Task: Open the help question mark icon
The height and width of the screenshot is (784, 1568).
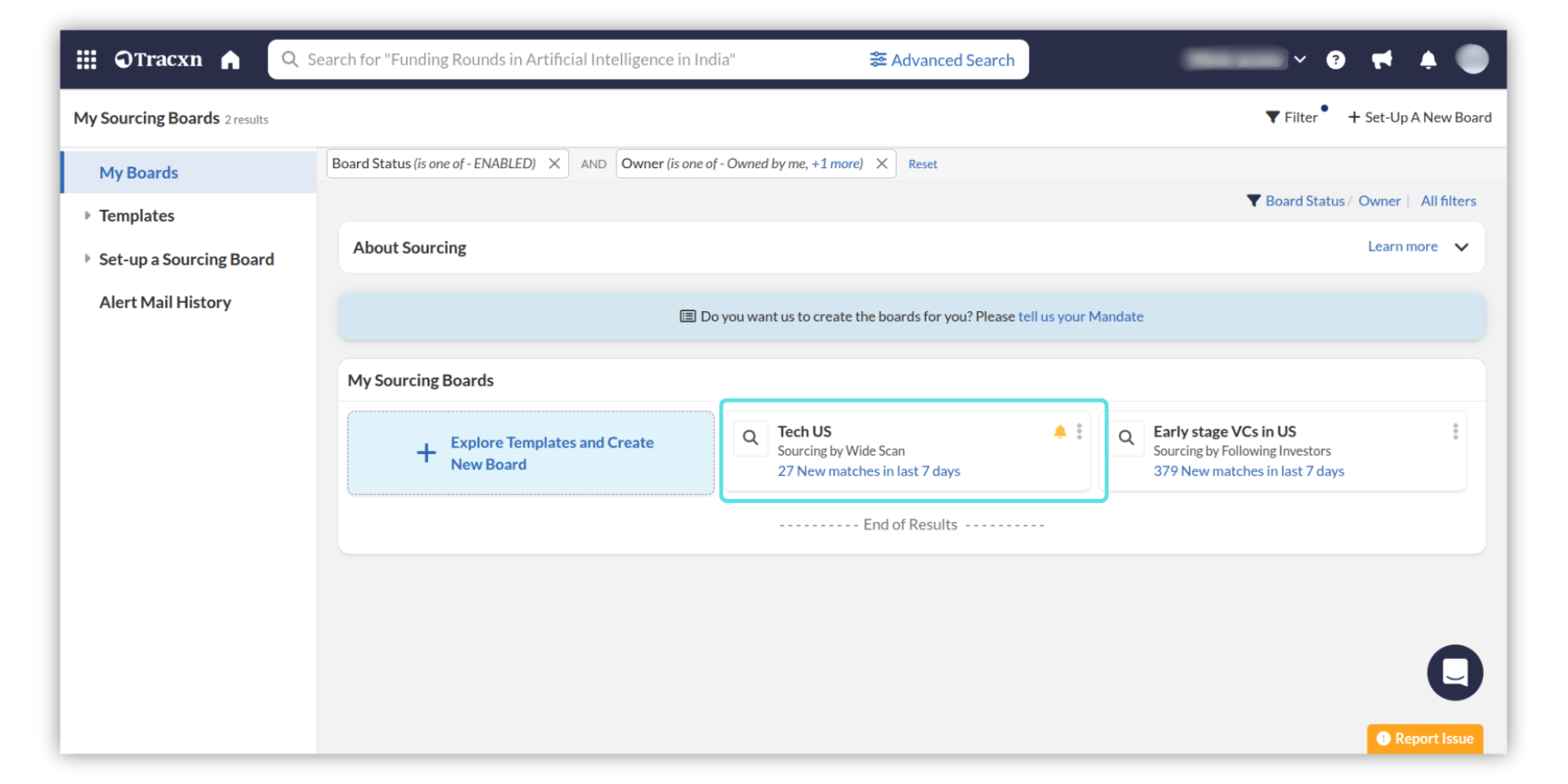Action: pos(1335,60)
